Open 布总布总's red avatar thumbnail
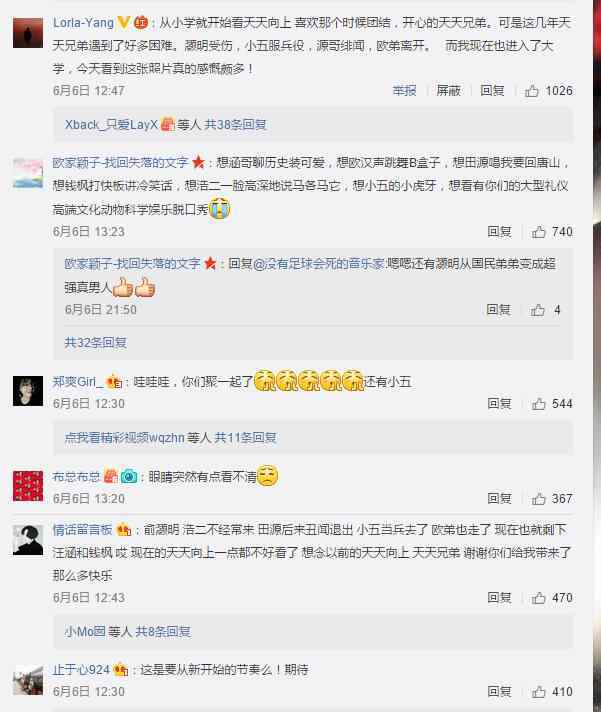Screen dimensions: 601x712 click(x=28, y=486)
